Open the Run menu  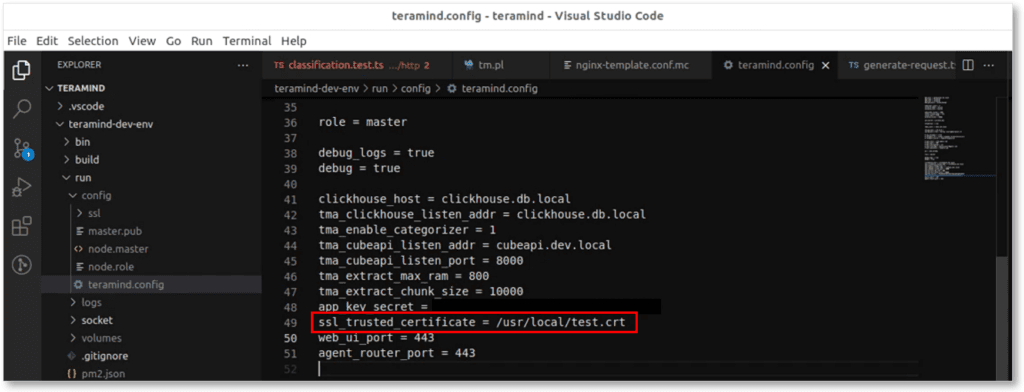[x=202, y=41]
